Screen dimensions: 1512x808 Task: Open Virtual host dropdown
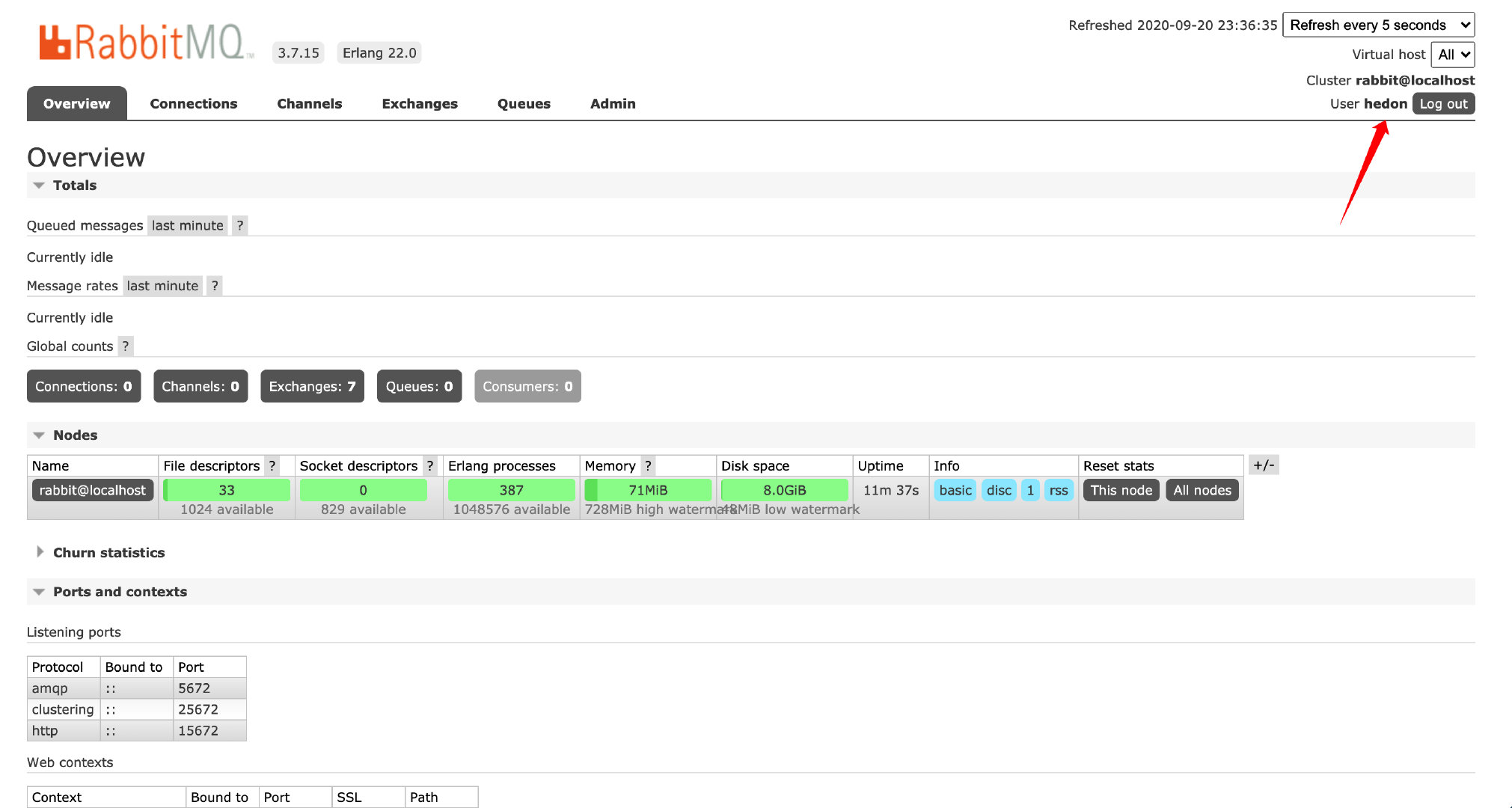(x=1452, y=55)
